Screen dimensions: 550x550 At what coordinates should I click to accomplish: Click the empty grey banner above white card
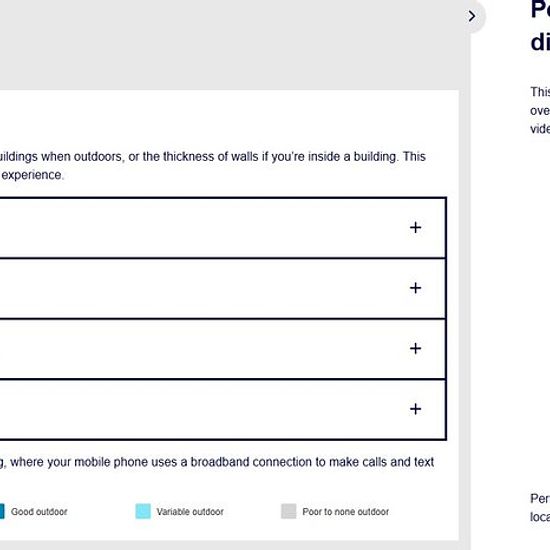229,45
